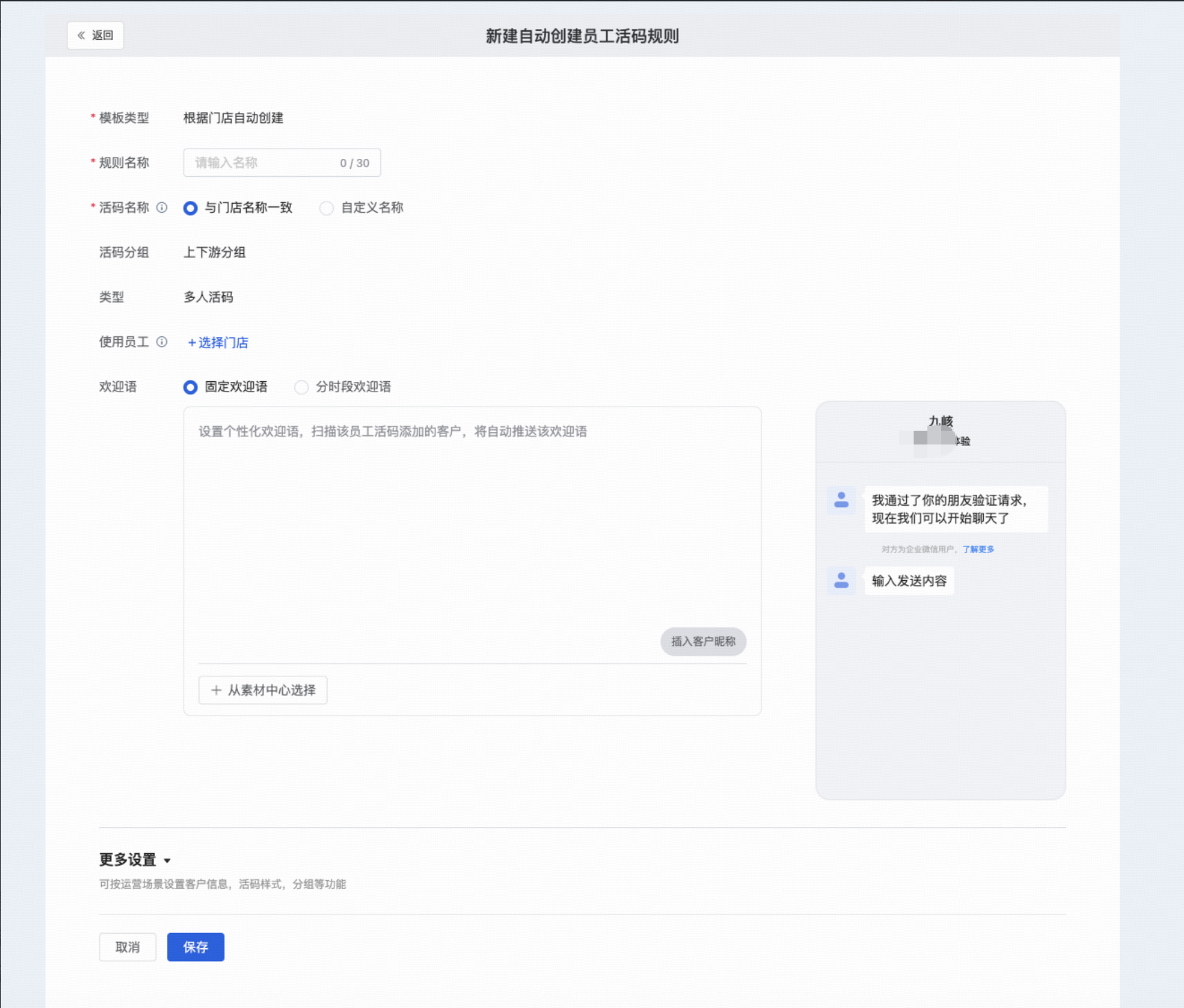
Task: Click the 返回 back button
Action: [96, 35]
